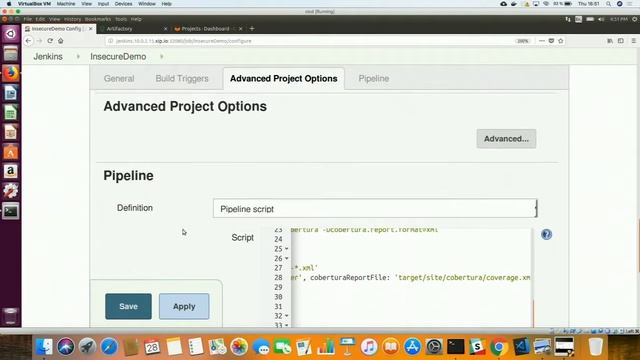Viewport: 640px width, 360px height.
Task: Open Ubuntu volume indicator in top panel
Action: point(601,19)
